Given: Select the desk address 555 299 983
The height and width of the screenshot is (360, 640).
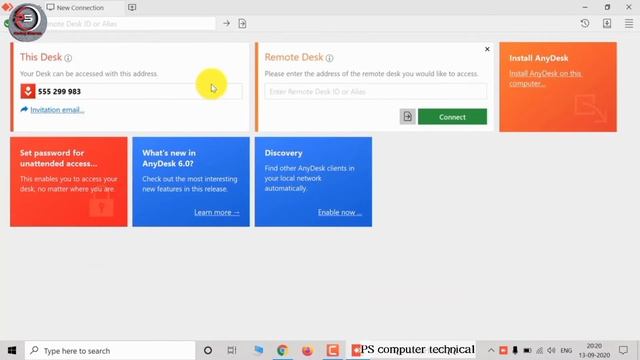Looking at the screenshot, I should pyautogui.click(x=59, y=91).
